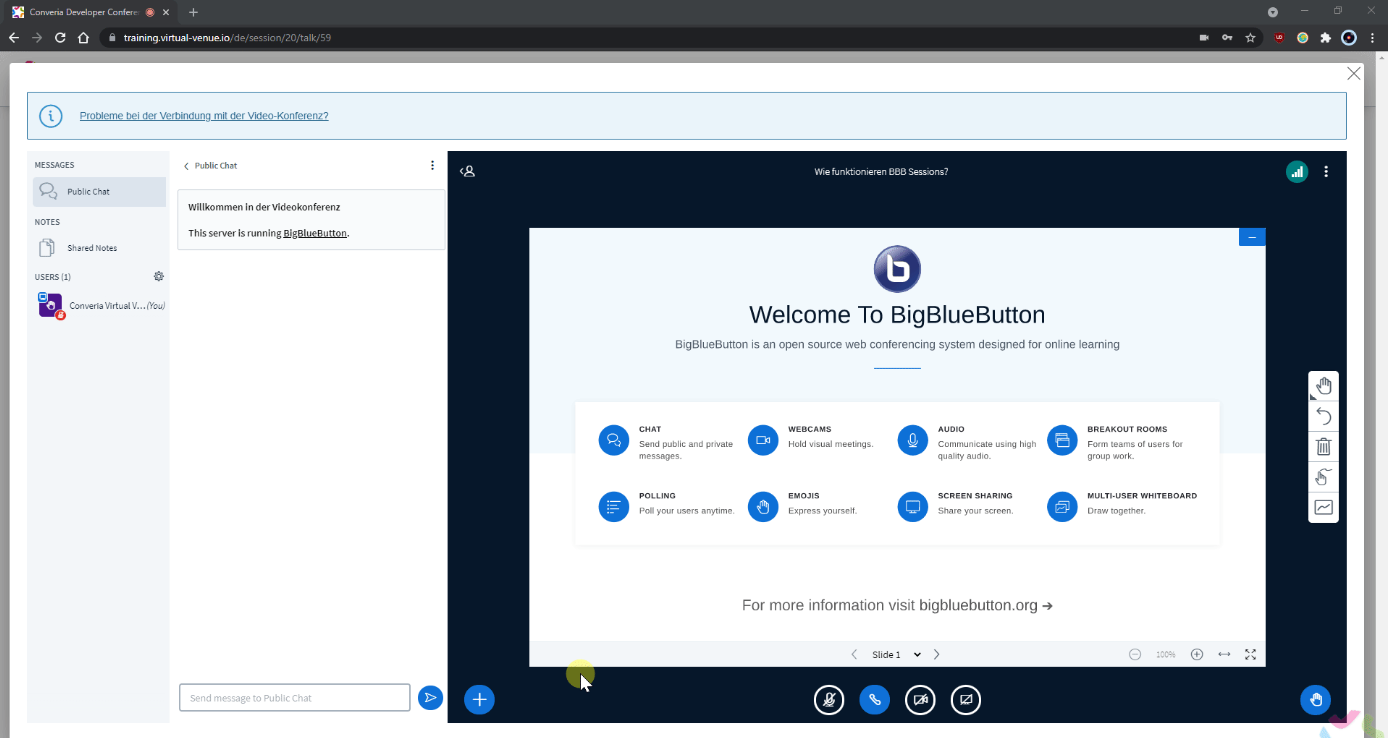Select the Converia Developer Conference browser tab
The image size is (1388, 738).
[91, 12]
